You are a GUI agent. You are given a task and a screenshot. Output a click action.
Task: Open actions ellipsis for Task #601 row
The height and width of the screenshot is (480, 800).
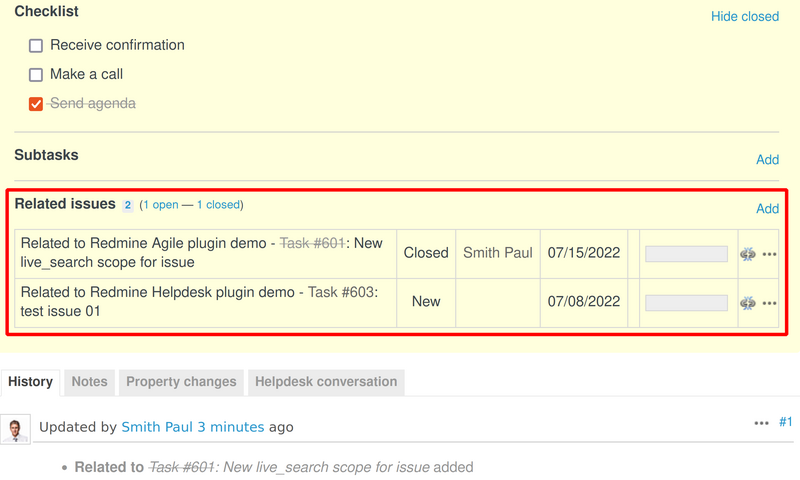(769, 254)
